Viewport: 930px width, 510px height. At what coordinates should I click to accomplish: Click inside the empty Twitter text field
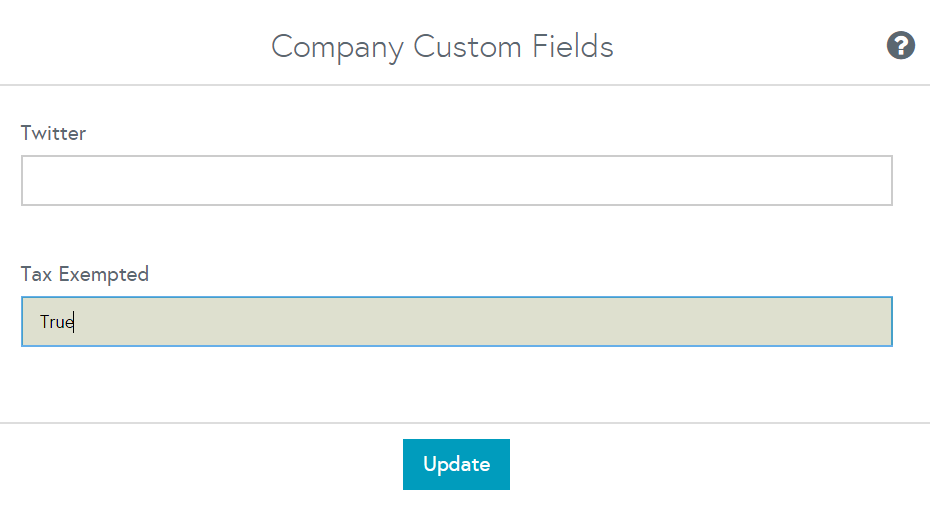coord(456,181)
